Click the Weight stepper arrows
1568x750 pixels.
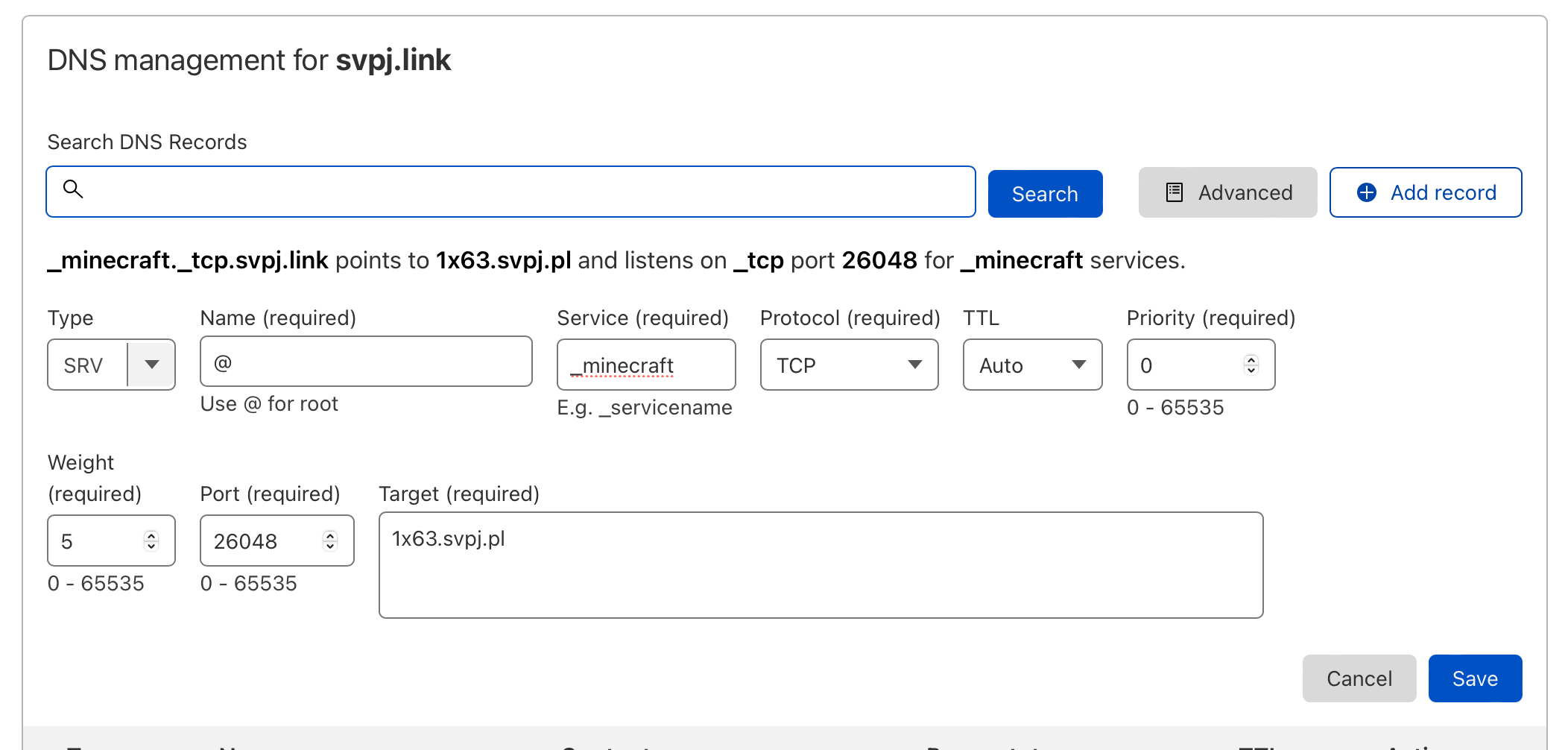coord(151,541)
